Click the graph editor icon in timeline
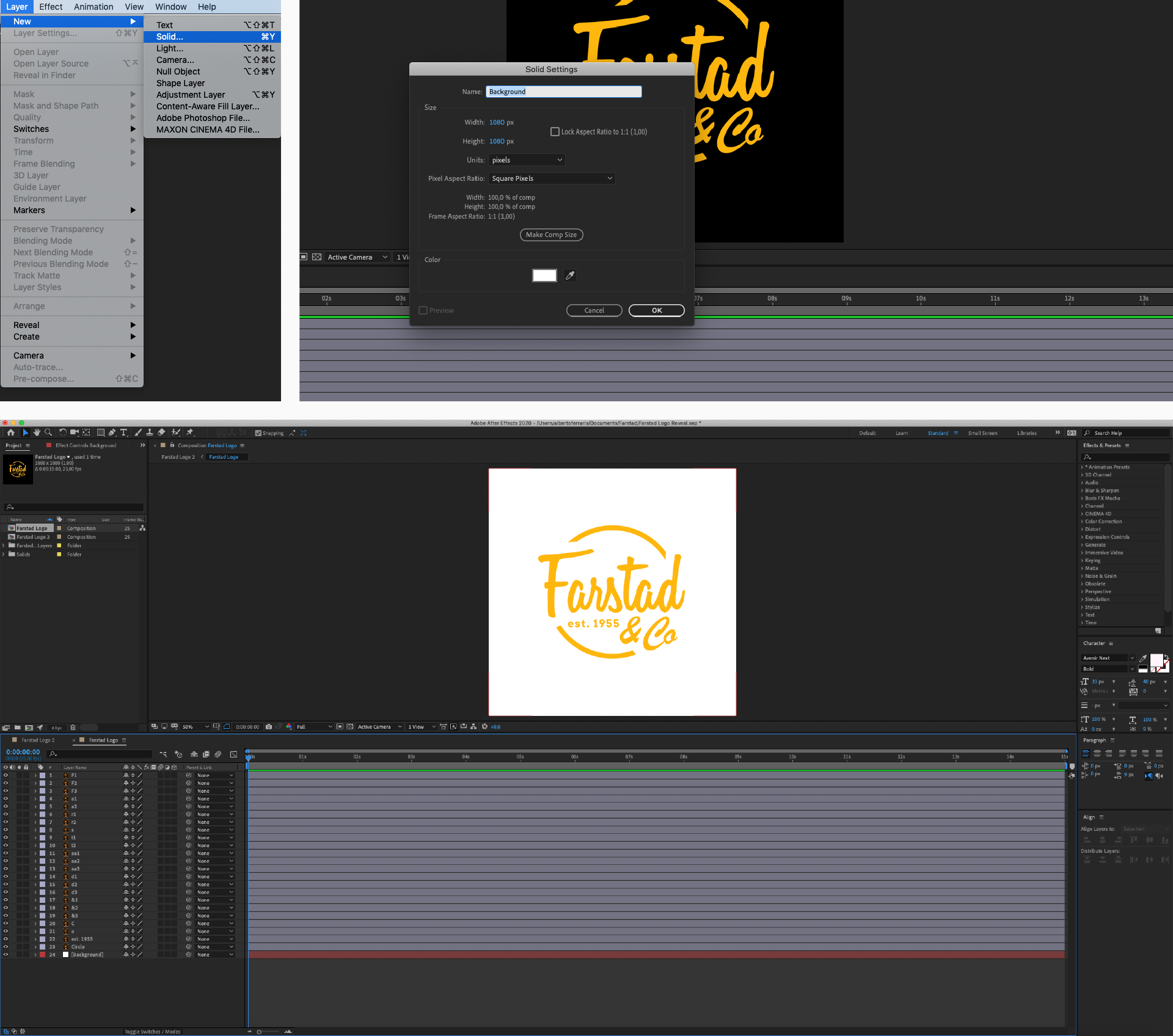Viewport: 1173px width, 1036px height. coord(233,754)
